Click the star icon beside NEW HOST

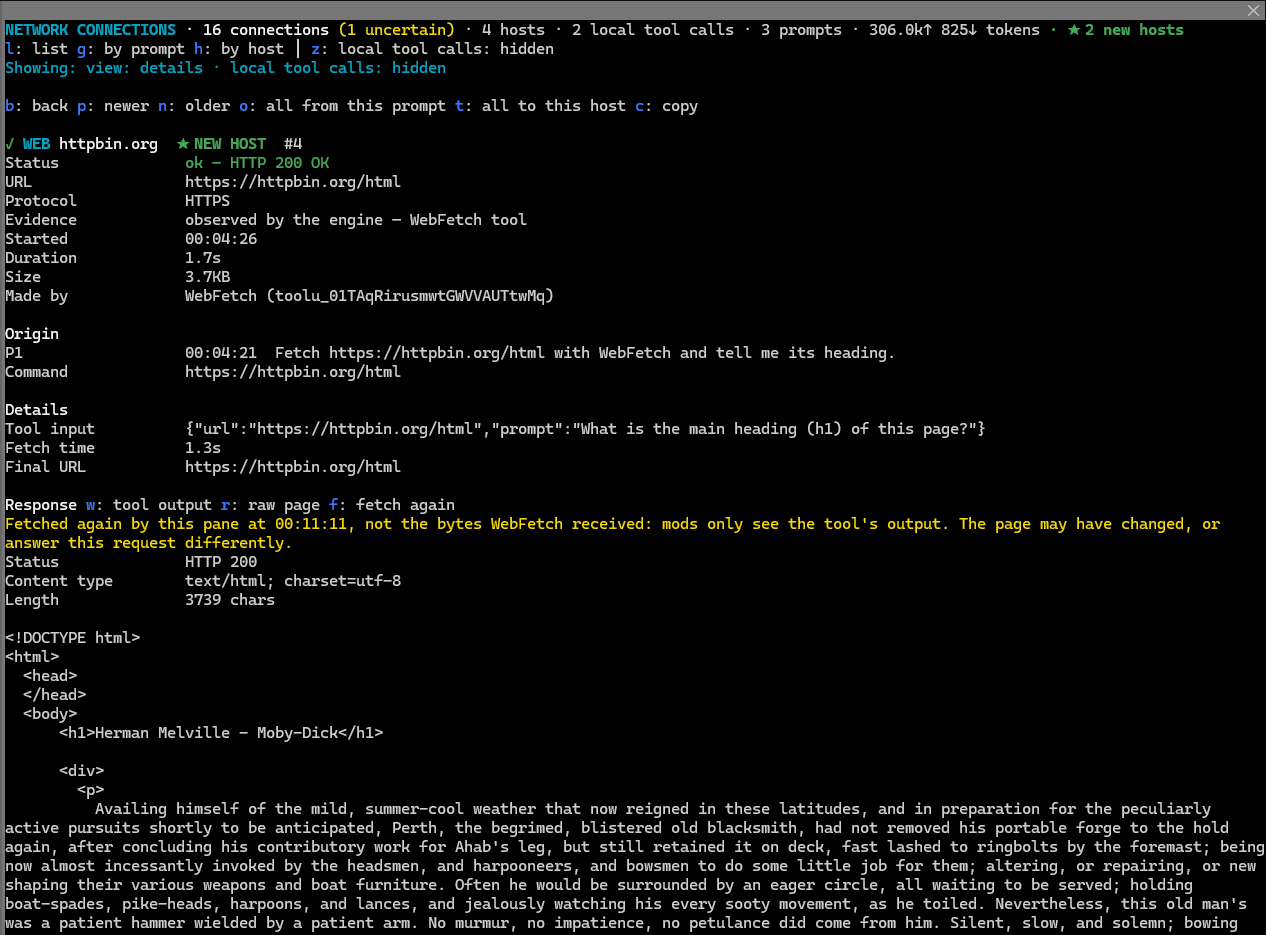(182, 143)
